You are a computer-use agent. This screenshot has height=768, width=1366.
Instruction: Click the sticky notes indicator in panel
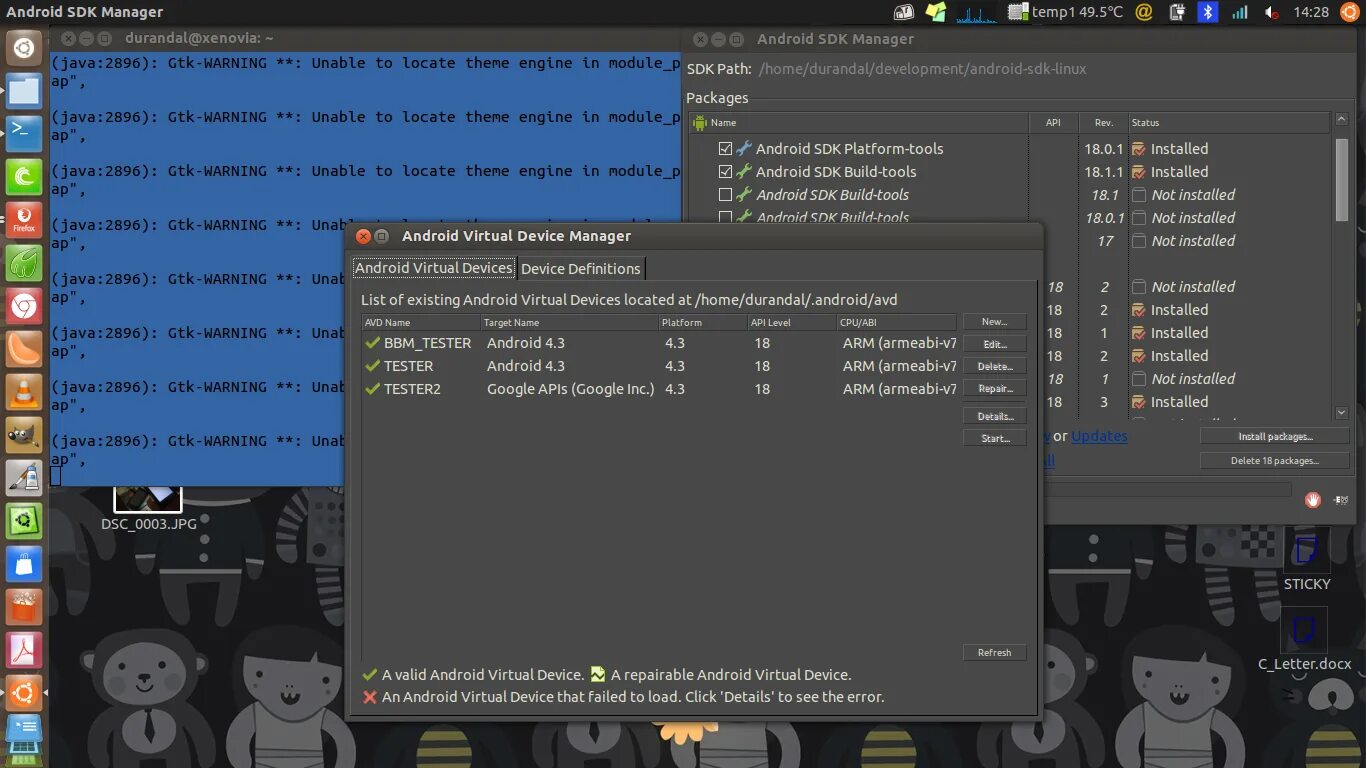pos(935,12)
